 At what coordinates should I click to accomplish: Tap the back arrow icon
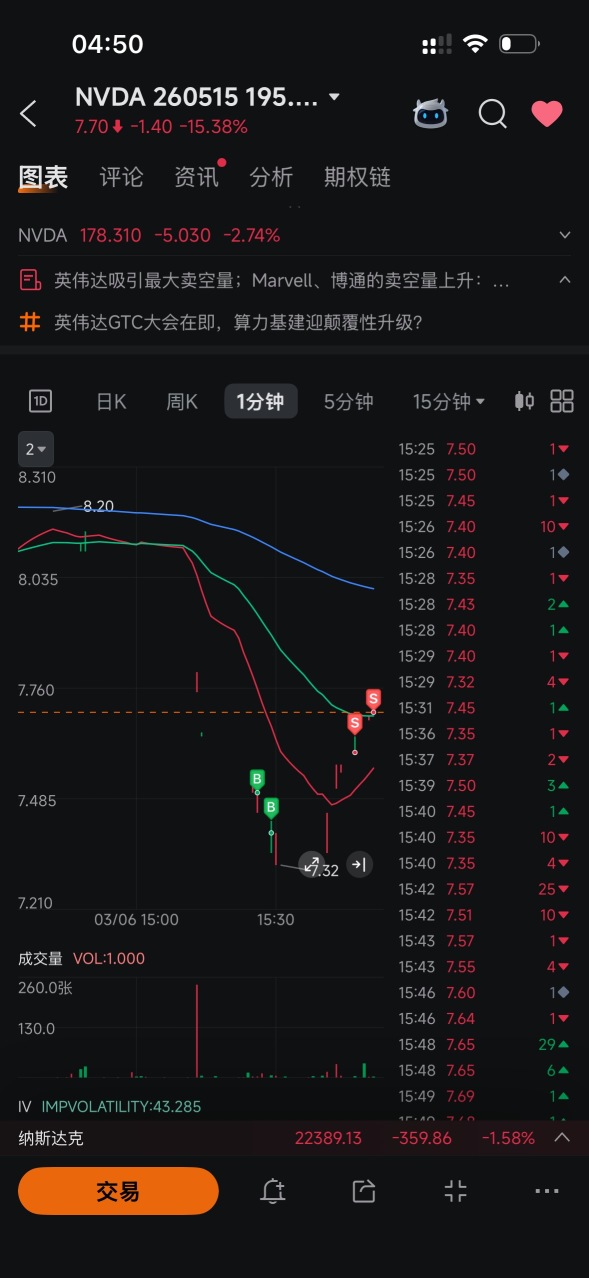[x=28, y=114]
